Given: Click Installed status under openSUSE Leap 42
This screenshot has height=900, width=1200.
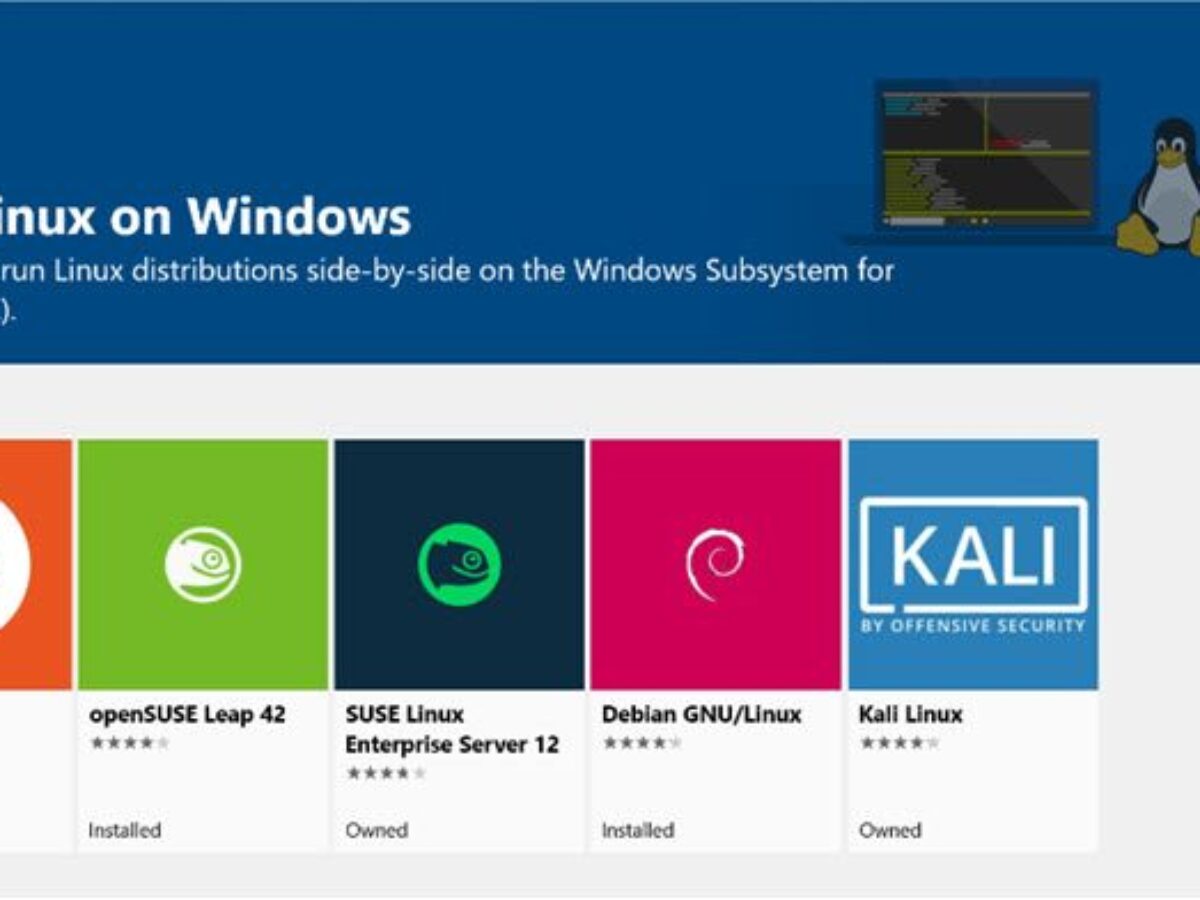Looking at the screenshot, I should (124, 830).
